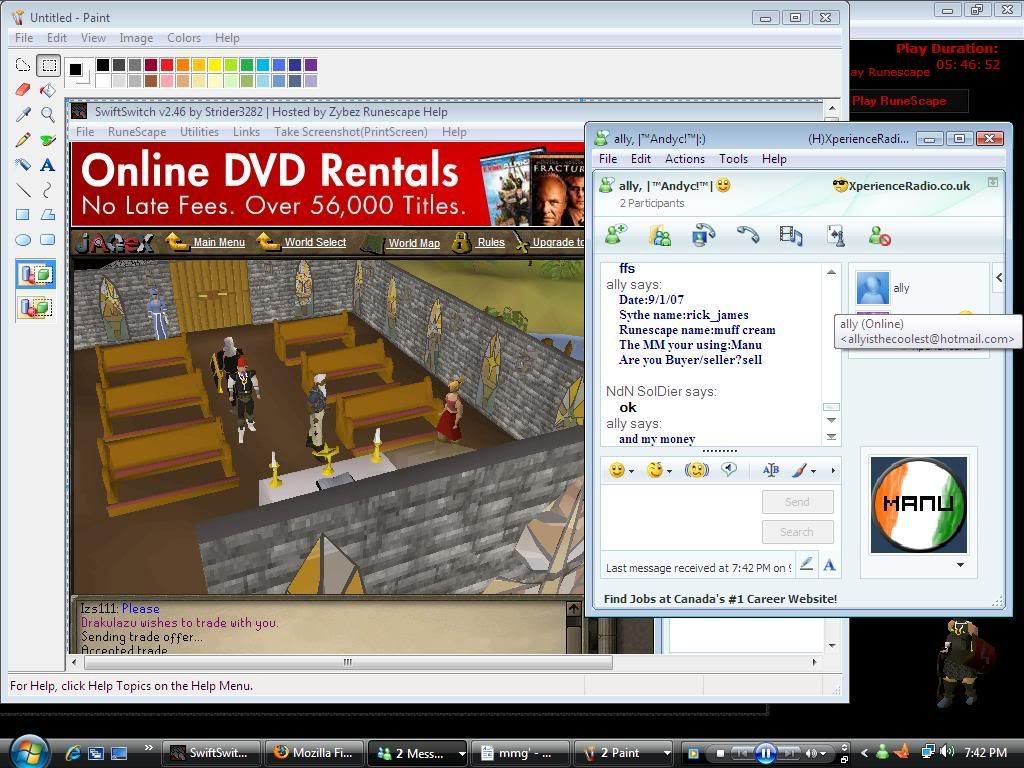Enable the transparent selection option in Paint
This screenshot has height=768, width=1024.
coord(35,307)
